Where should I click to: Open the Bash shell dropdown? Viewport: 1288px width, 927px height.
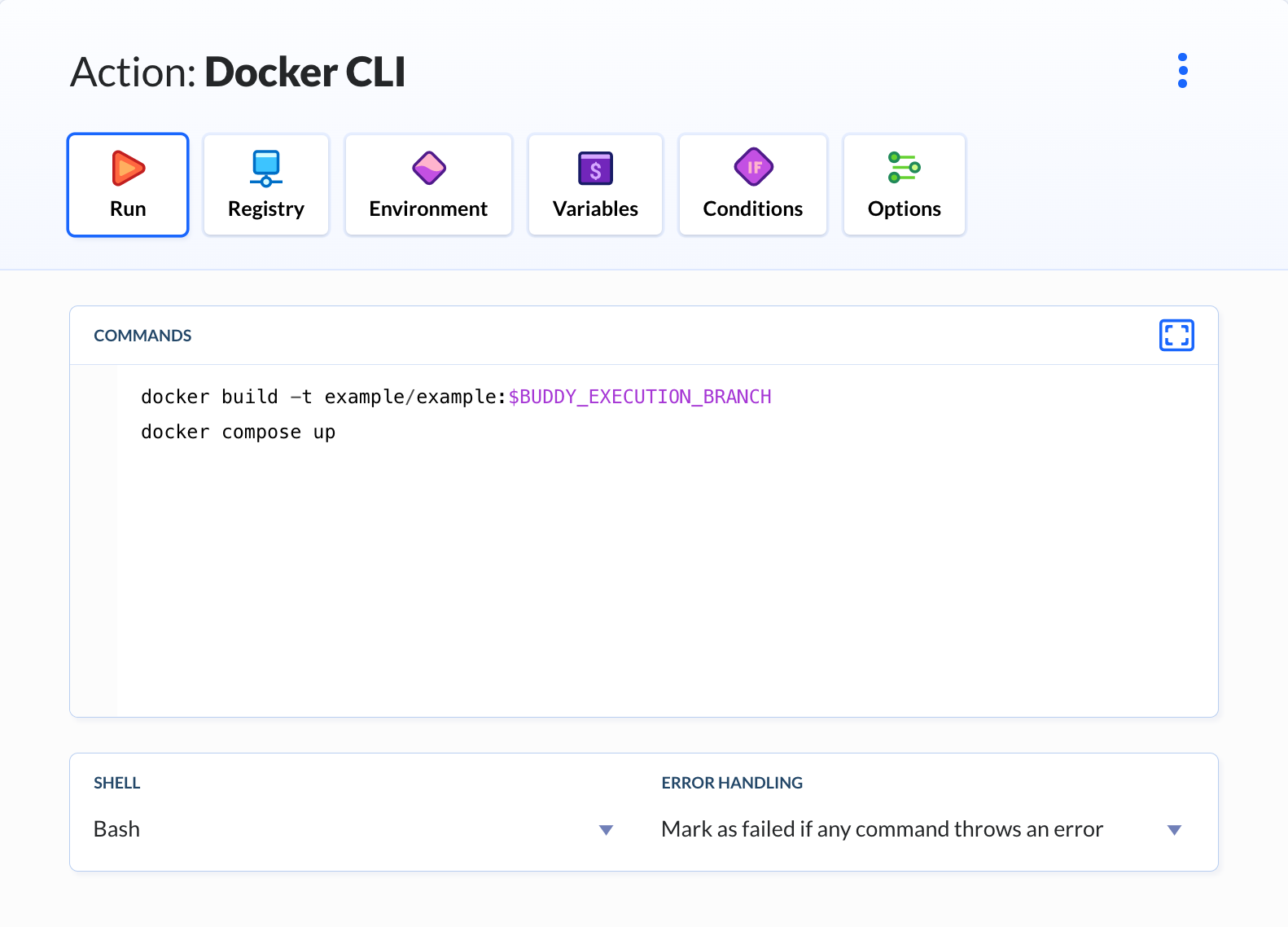353,829
